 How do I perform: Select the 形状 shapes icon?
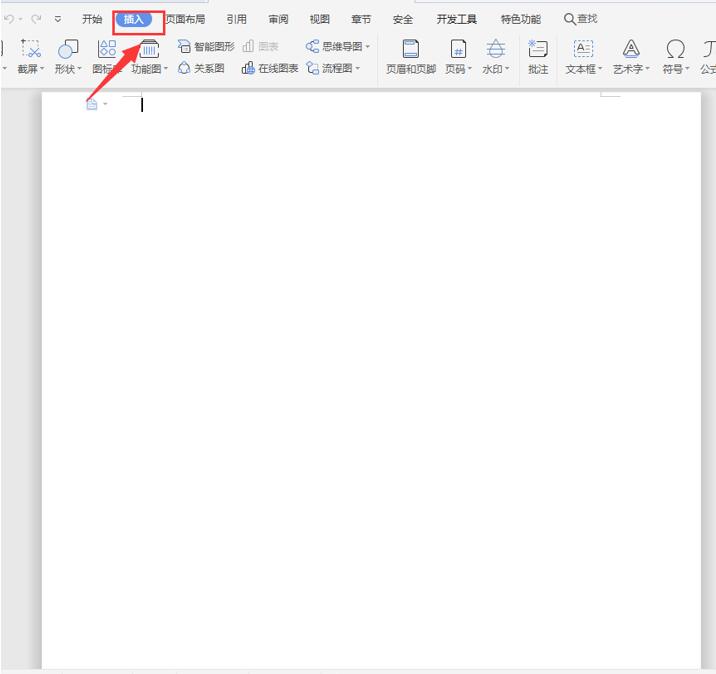click(x=68, y=49)
